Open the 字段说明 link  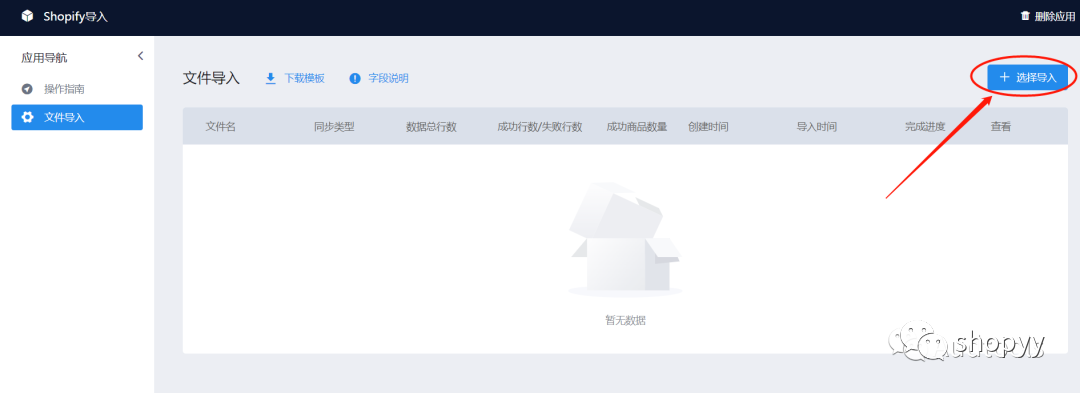click(x=388, y=78)
